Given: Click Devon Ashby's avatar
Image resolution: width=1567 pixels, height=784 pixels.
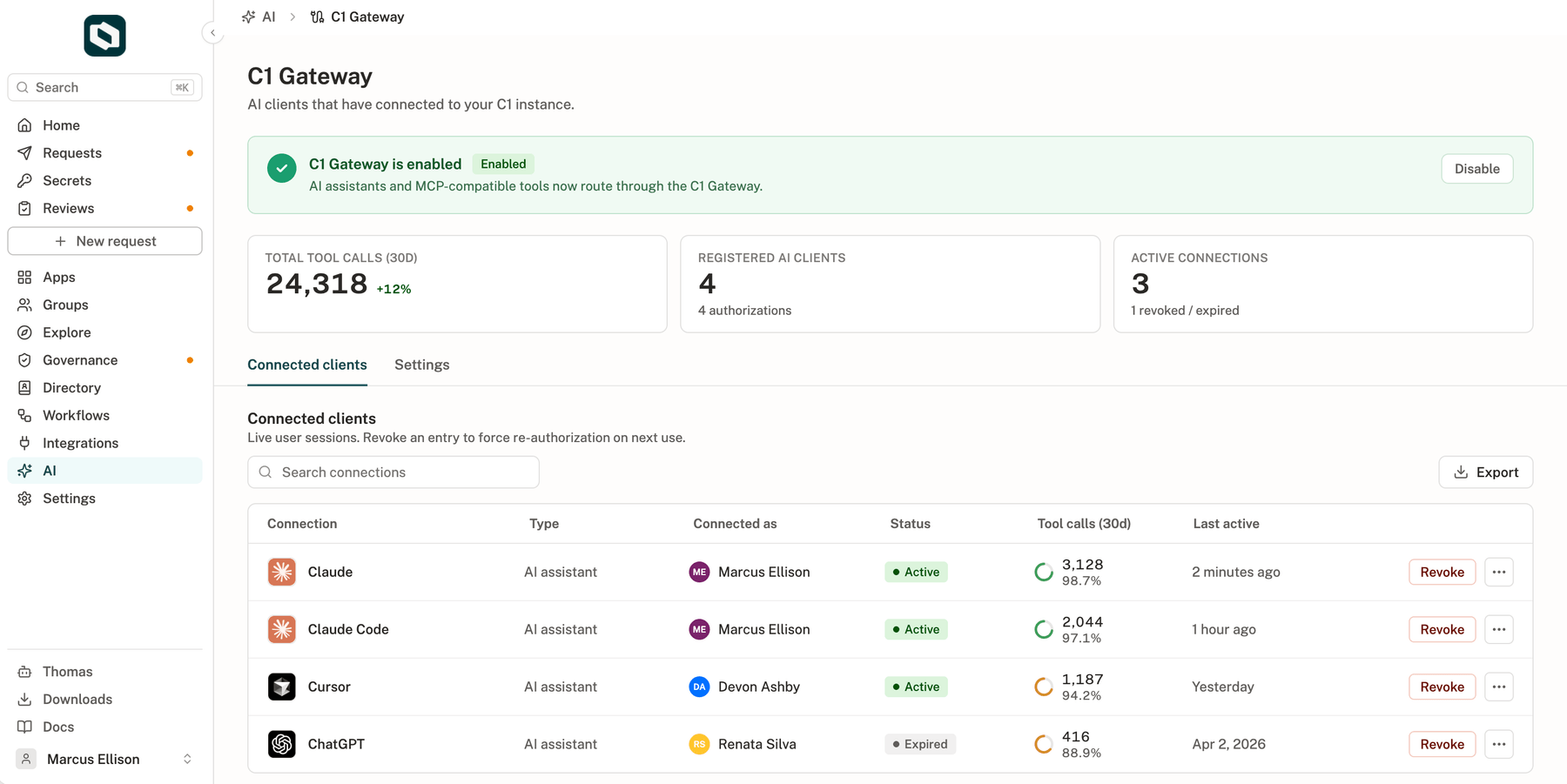Looking at the screenshot, I should (699, 687).
